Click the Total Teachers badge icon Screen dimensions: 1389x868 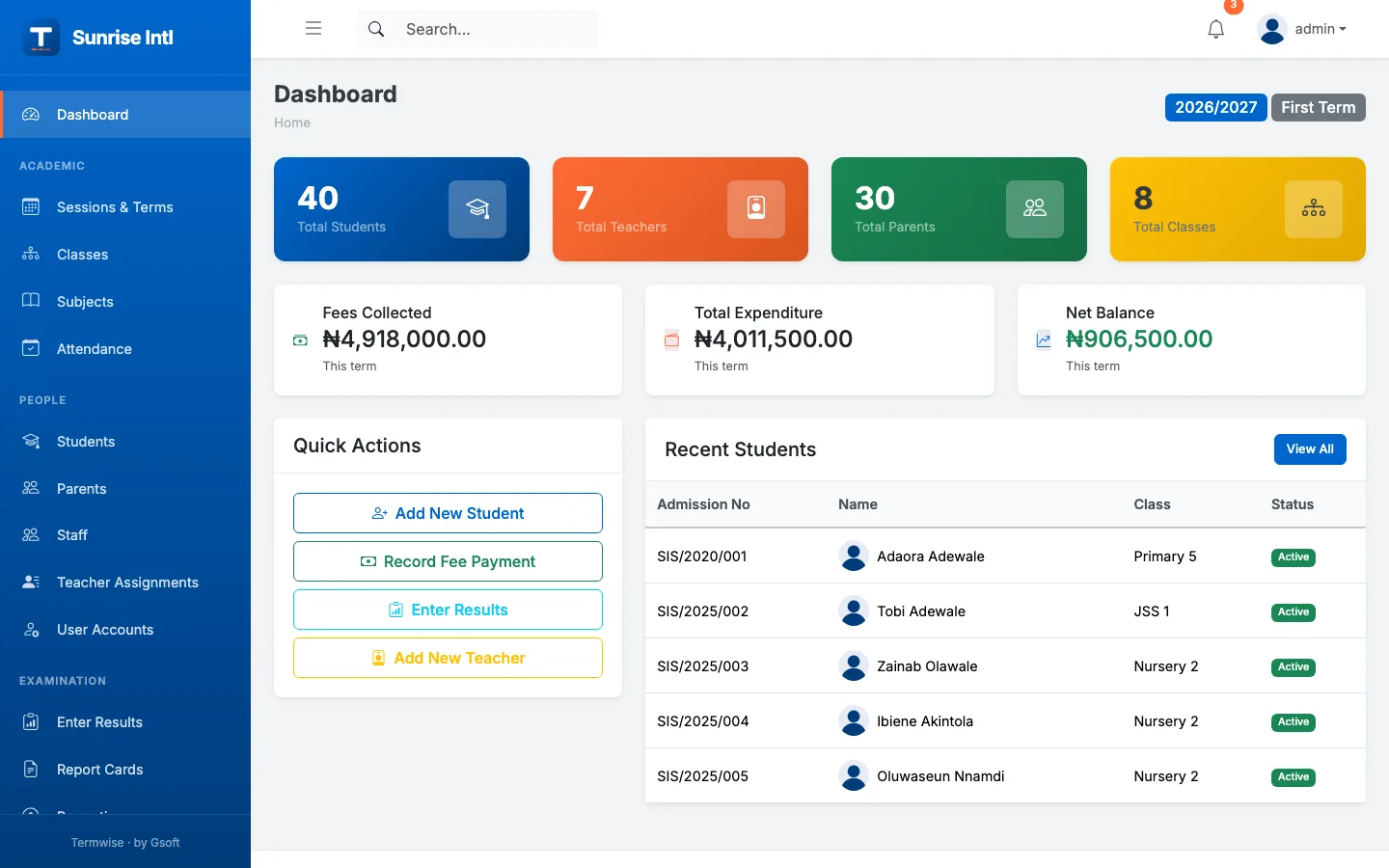click(756, 209)
